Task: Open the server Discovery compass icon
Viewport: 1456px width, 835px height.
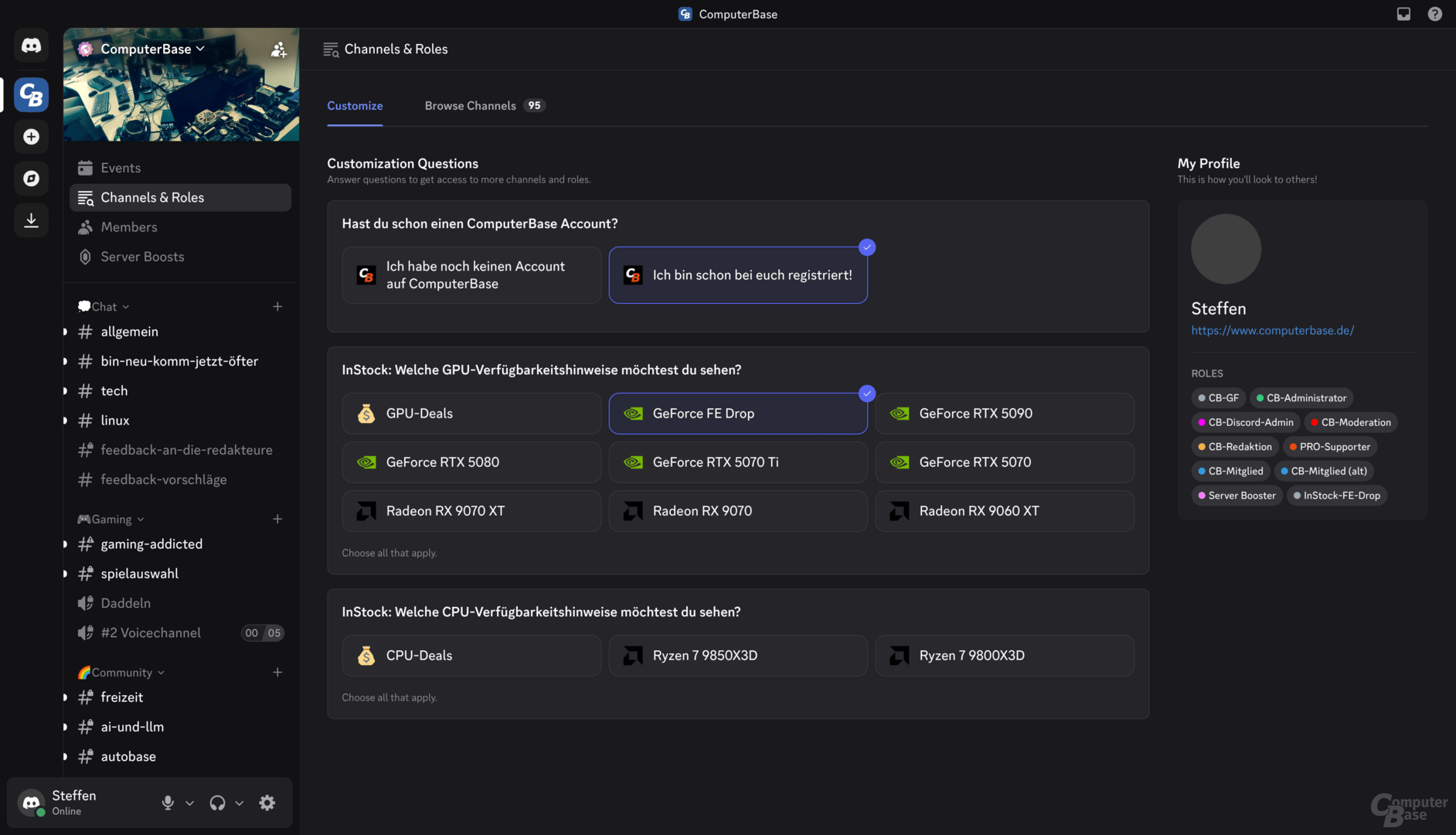Action: (x=31, y=178)
